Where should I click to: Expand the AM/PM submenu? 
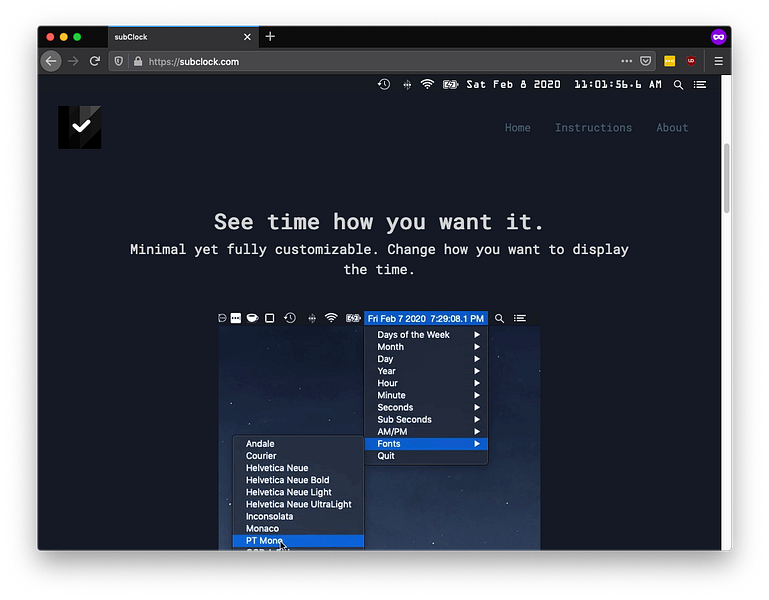coord(426,432)
